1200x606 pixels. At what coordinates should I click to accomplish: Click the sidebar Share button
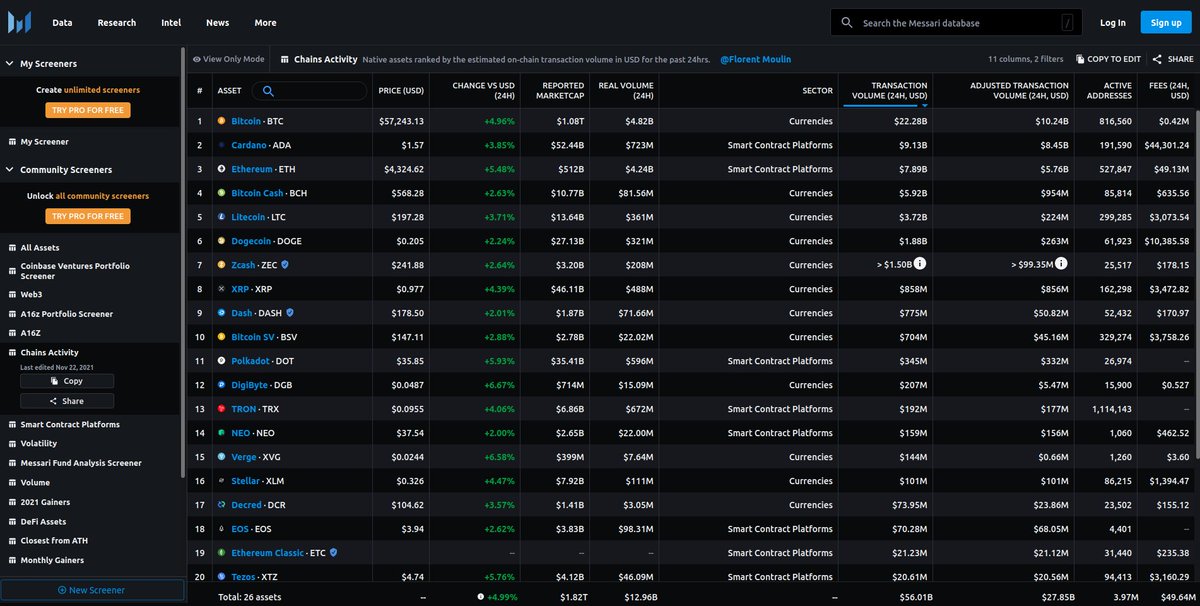tap(67, 401)
